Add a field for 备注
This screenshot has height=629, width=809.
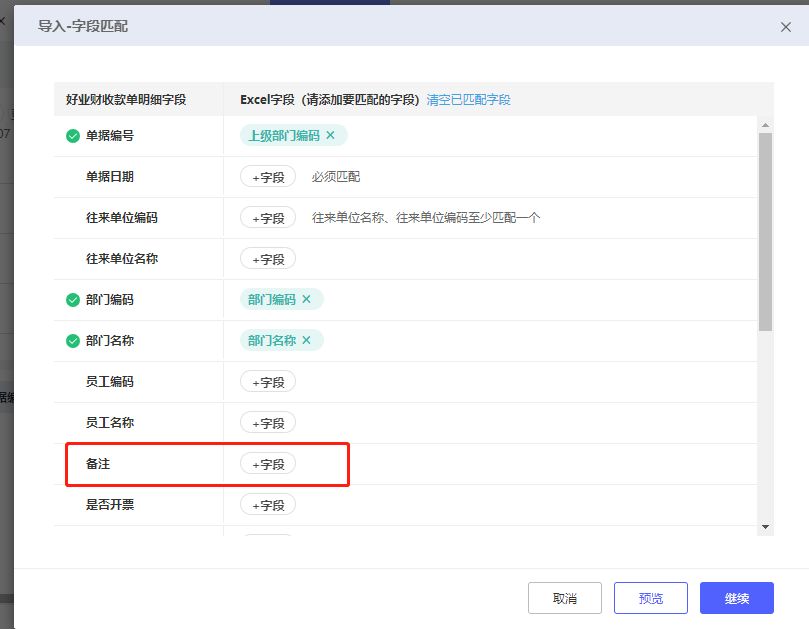[268, 464]
